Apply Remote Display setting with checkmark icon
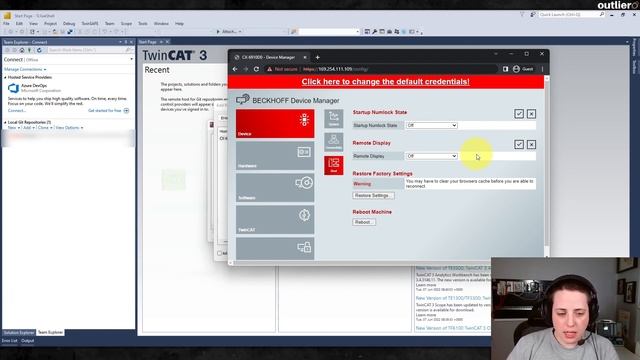Viewport: 640px width, 360px height. click(519, 144)
